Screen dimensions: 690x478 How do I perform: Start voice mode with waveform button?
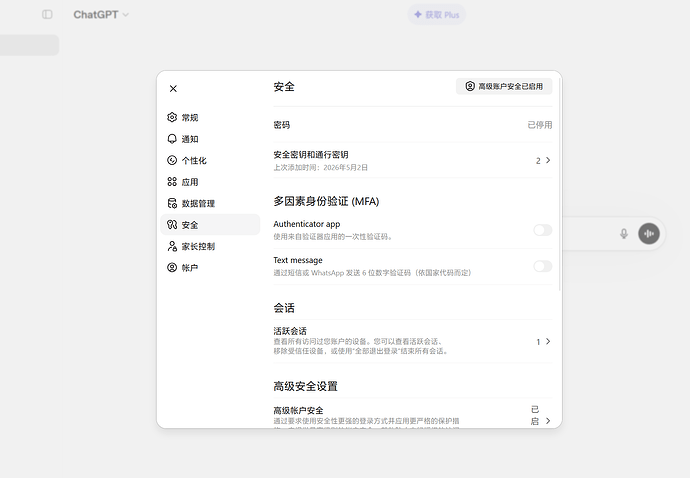point(649,234)
